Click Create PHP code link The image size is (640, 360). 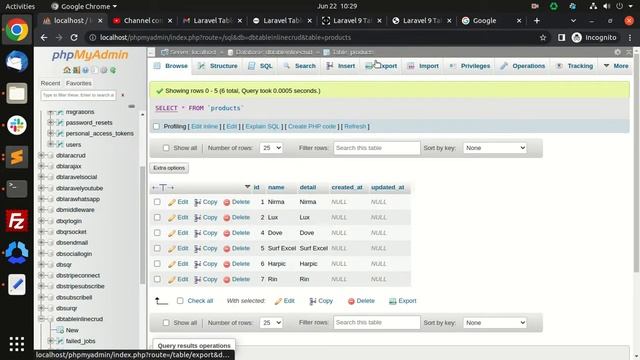pos(312,127)
